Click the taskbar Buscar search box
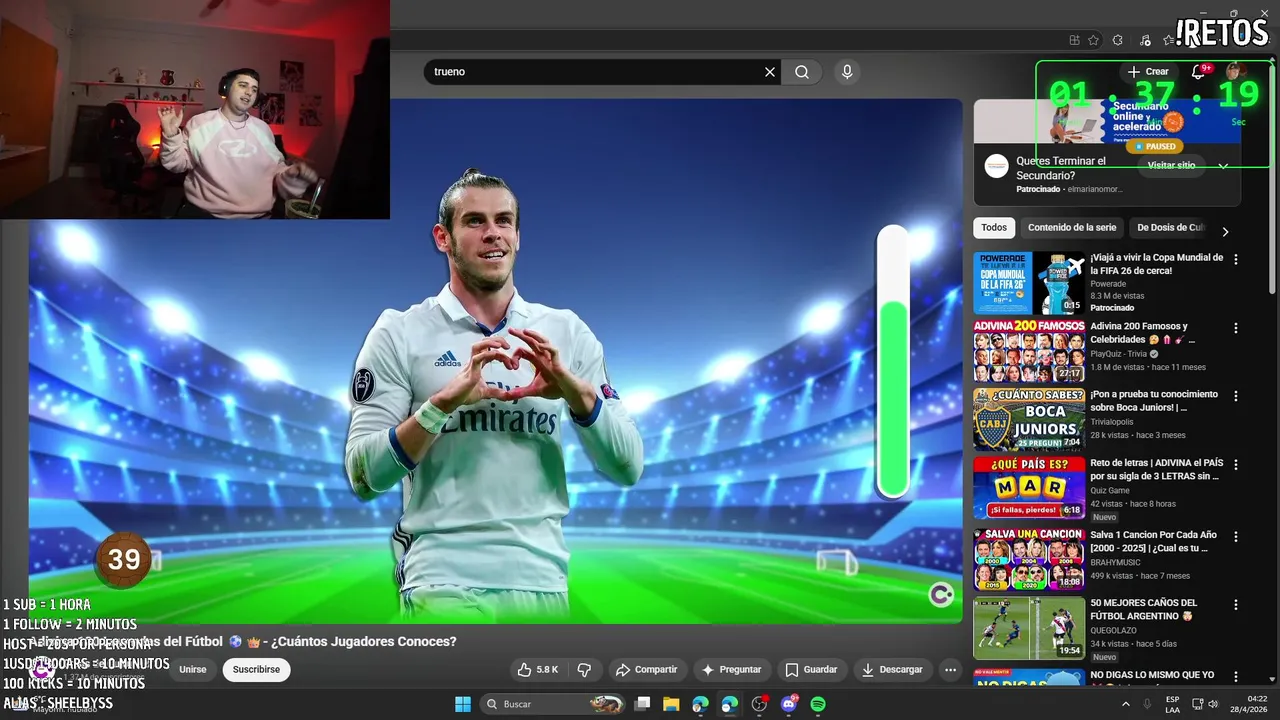Viewport: 1280px width, 720px height. click(x=553, y=704)
